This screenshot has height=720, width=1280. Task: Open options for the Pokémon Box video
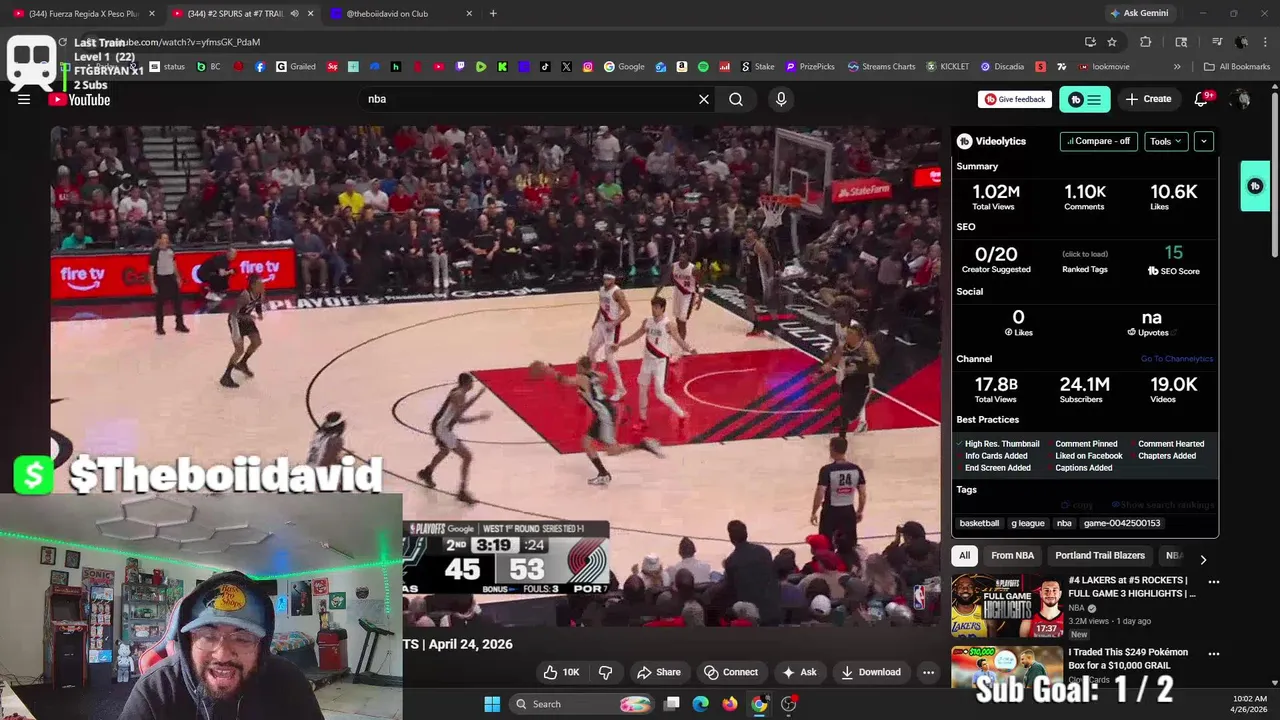[1214, 653]
